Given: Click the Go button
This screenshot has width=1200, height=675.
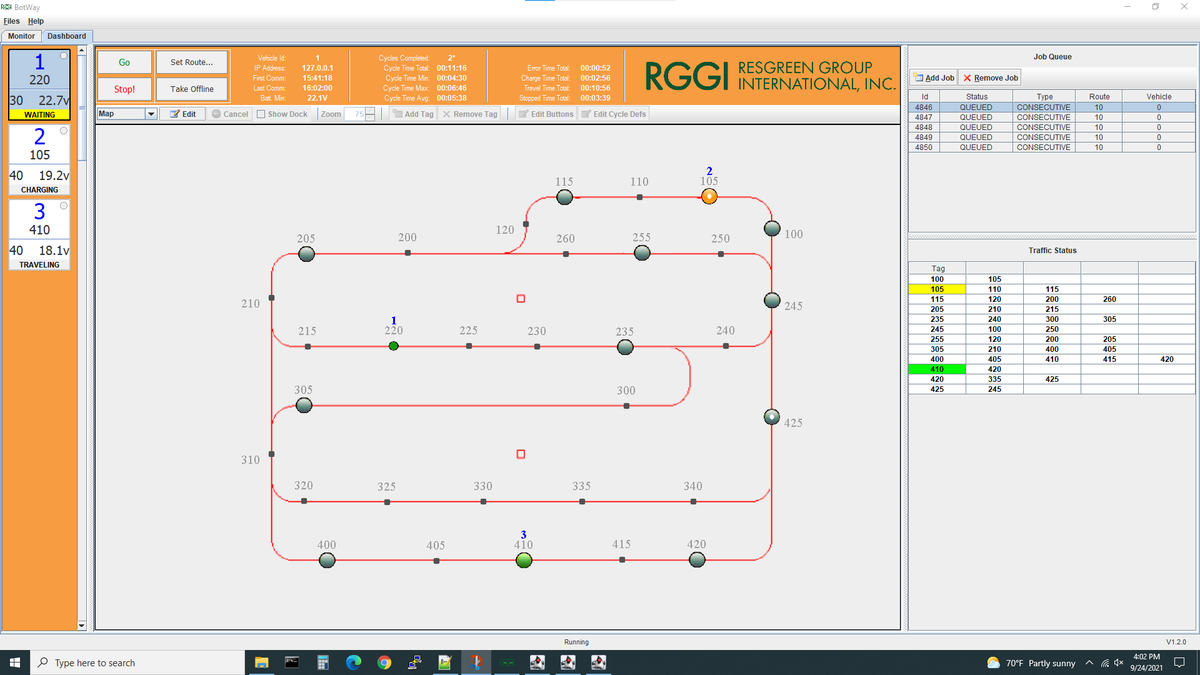Looking at the screenshot, I should coord(124,62).
